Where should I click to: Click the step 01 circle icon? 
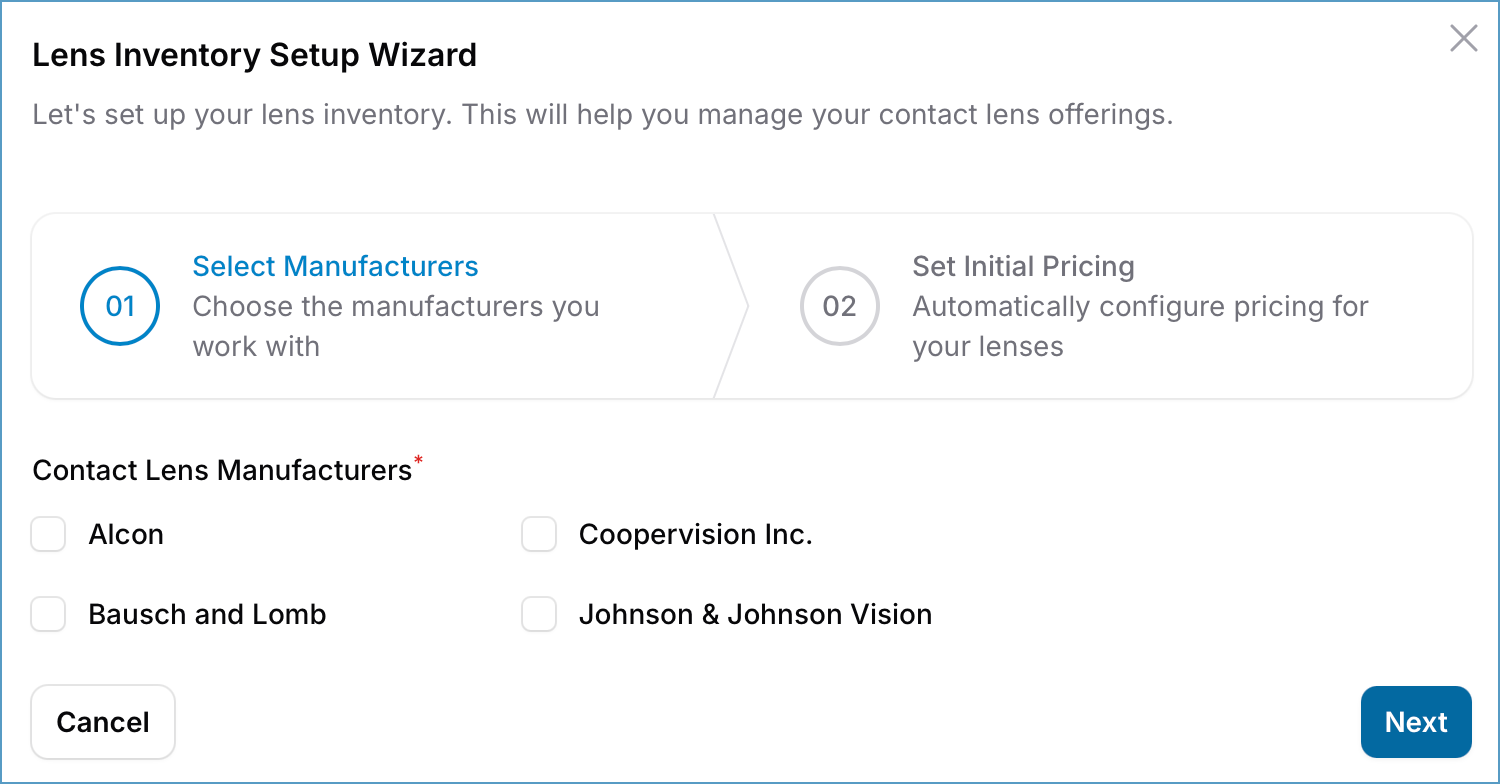pos(120,306)
